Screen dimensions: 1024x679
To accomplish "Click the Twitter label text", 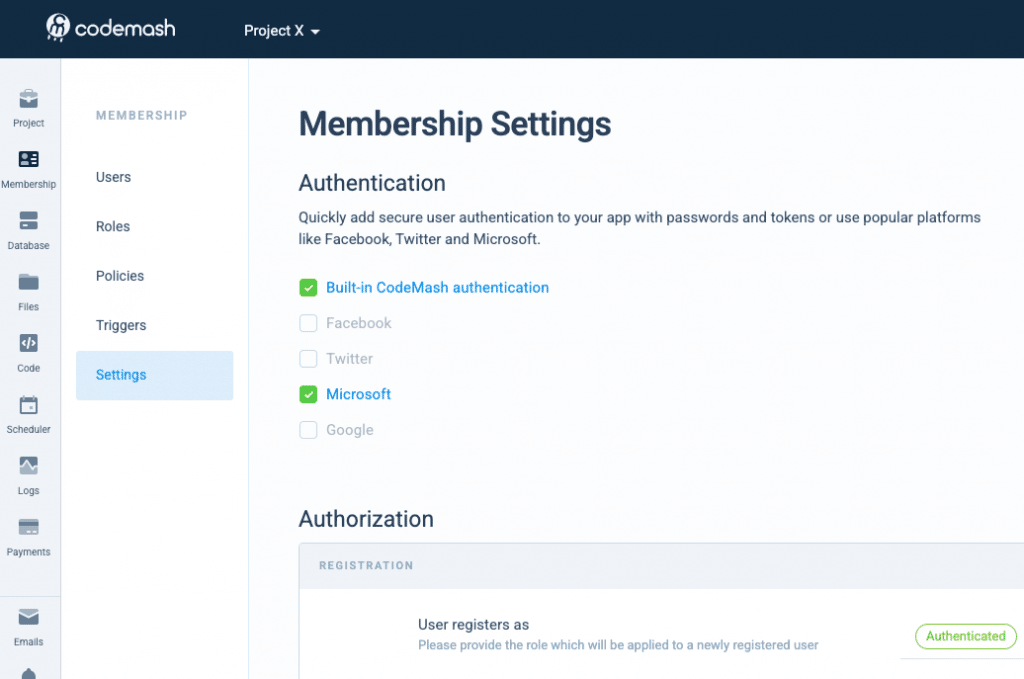I will click(349, 359).
